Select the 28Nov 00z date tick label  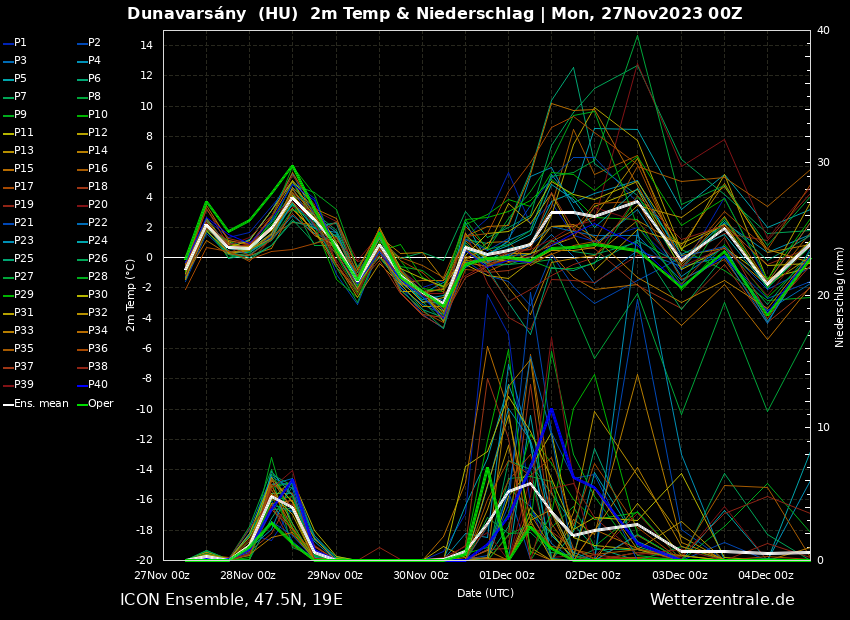(248, 575)
